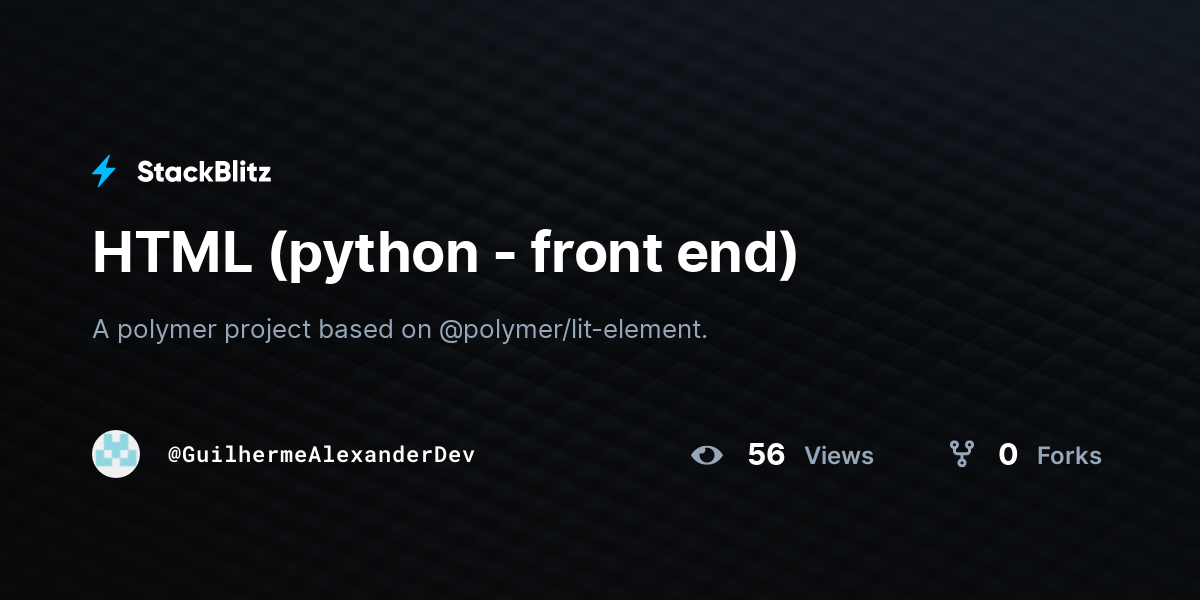Click the Views label

coord(839,456)
